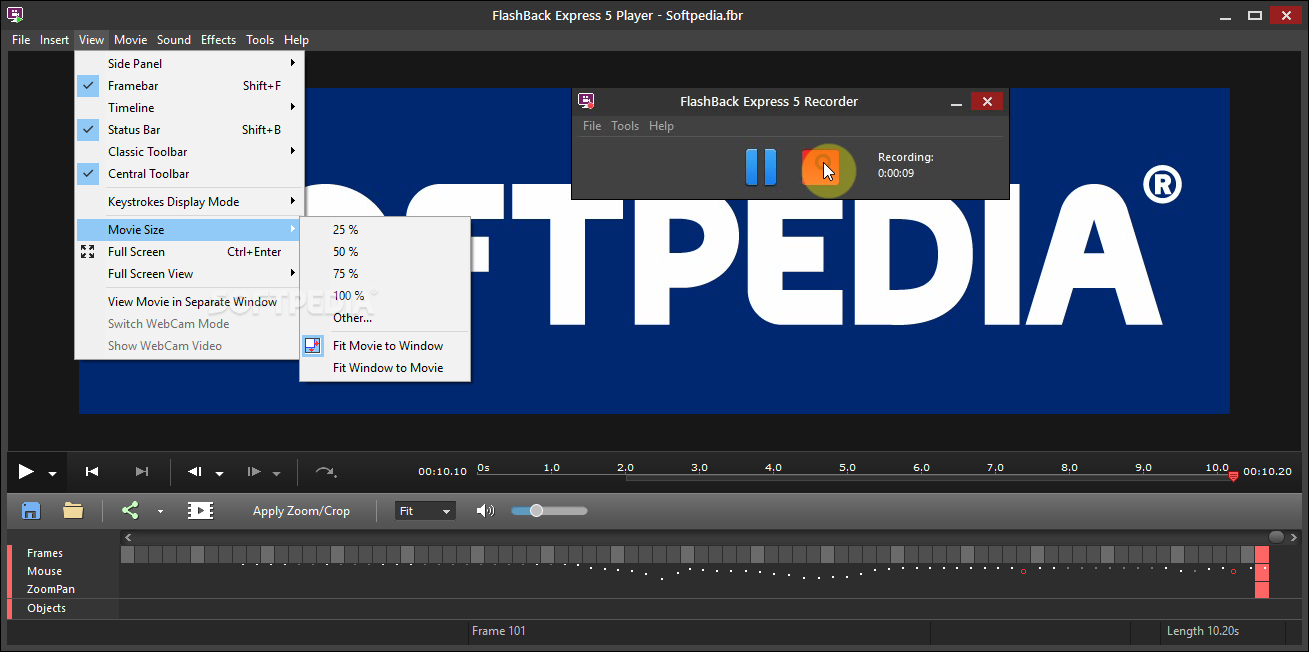The image size is (1309, 652).
Task: Select the Objects track label
Action: coord(46,608)
